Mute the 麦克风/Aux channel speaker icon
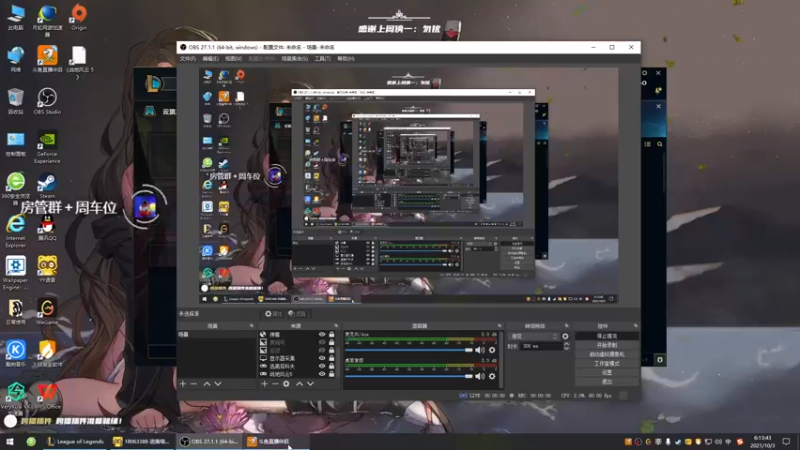 coord(480,350)
